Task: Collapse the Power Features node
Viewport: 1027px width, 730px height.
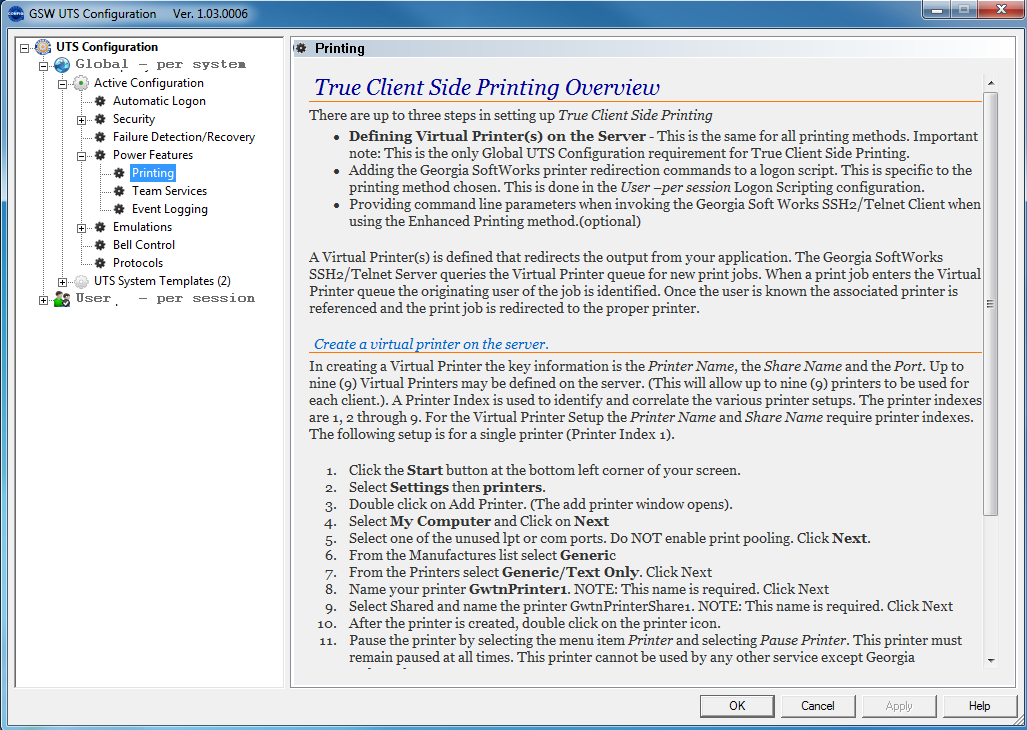Action: click(x=82, y=155)
